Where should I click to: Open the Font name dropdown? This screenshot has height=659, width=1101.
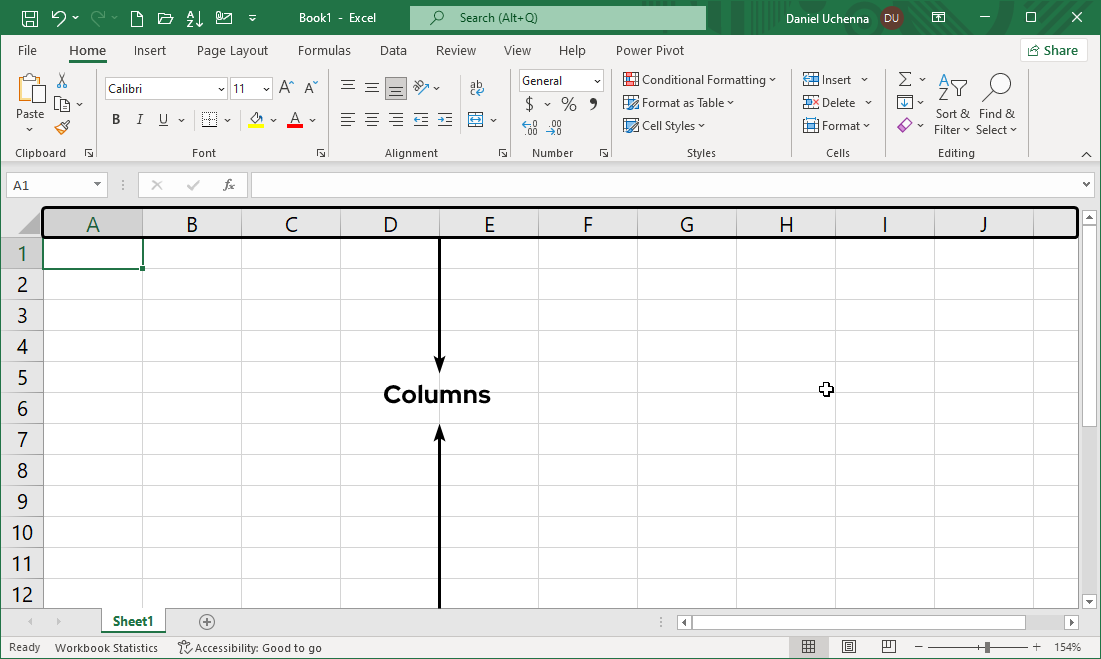pyautogui.click(x=219, y=88)
